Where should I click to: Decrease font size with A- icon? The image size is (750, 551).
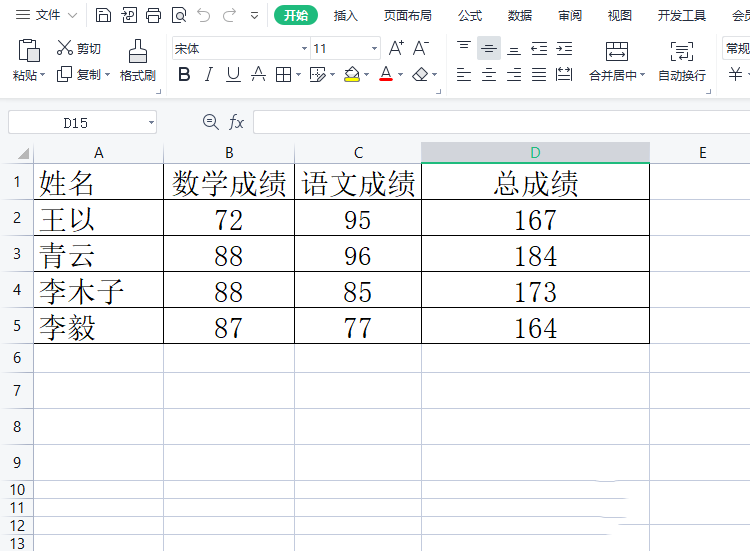(421, 48)
